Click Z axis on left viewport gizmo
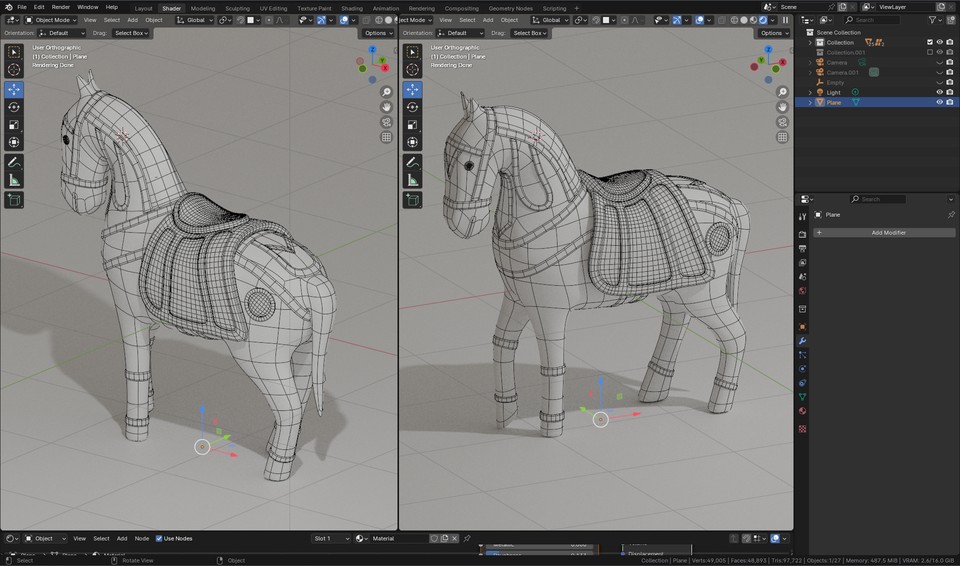 (372, 49)
